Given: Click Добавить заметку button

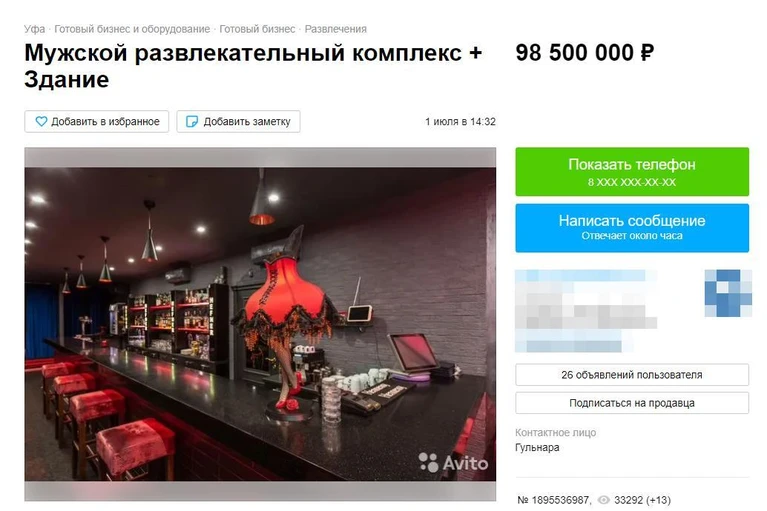Looking at the screenshot, I should (238, 121).
